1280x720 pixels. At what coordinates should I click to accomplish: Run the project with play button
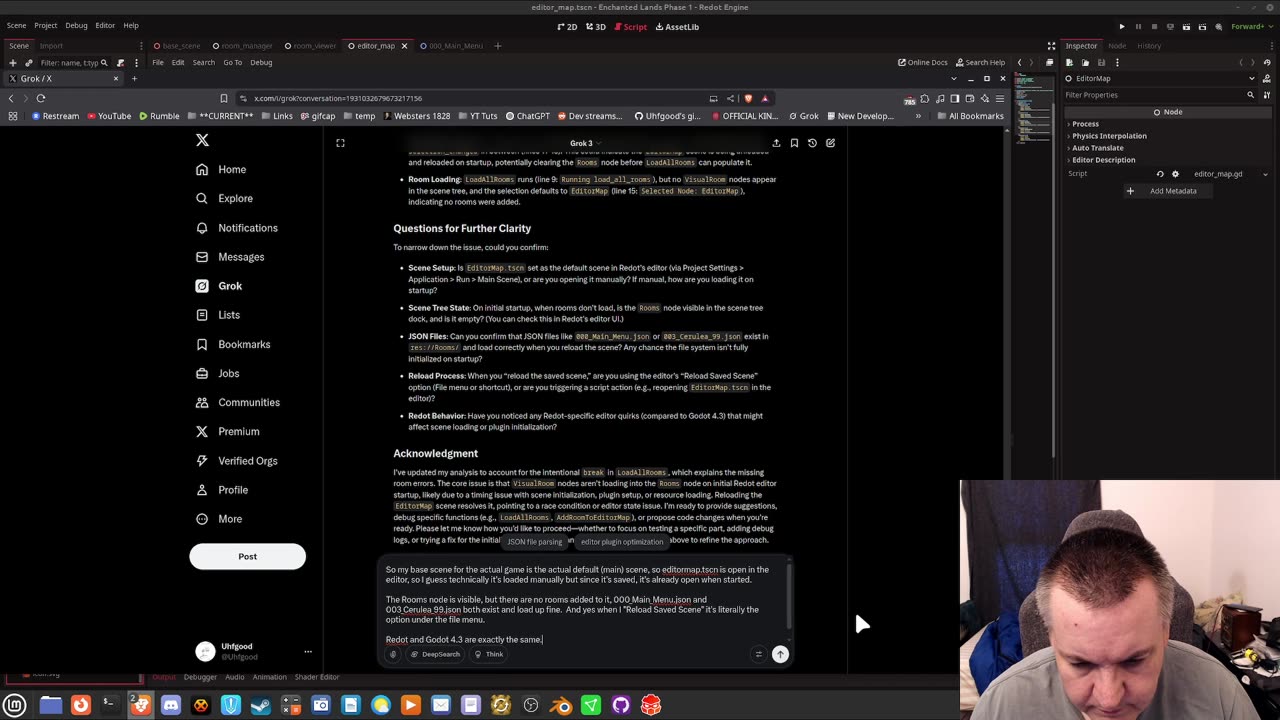pyautogui.click(x=1122, y=27)
